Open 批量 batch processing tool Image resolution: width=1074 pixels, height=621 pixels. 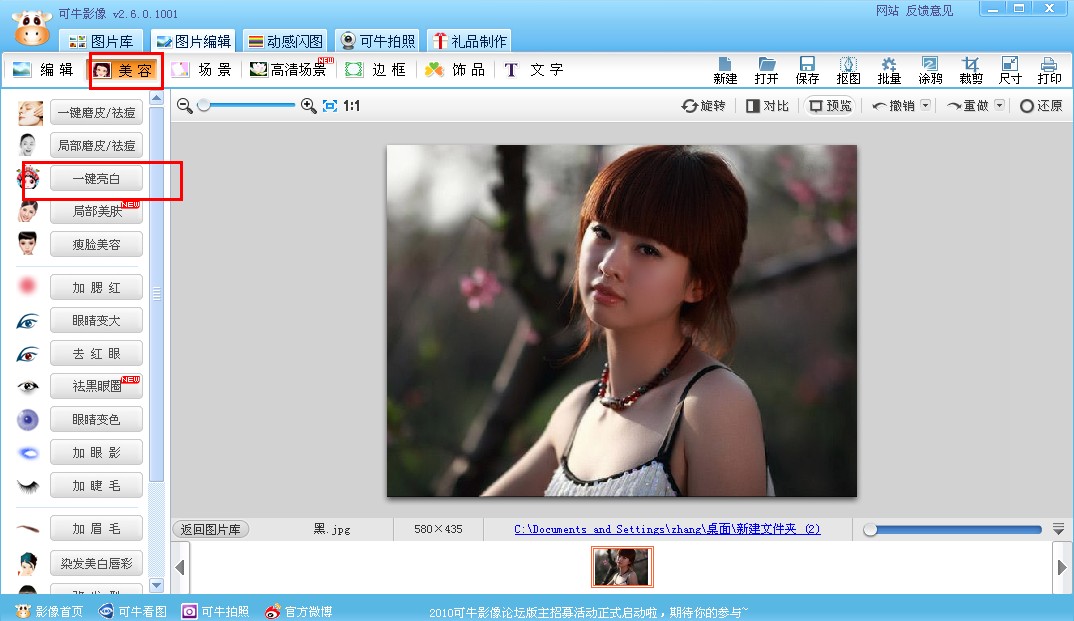[x=889, y=71]
